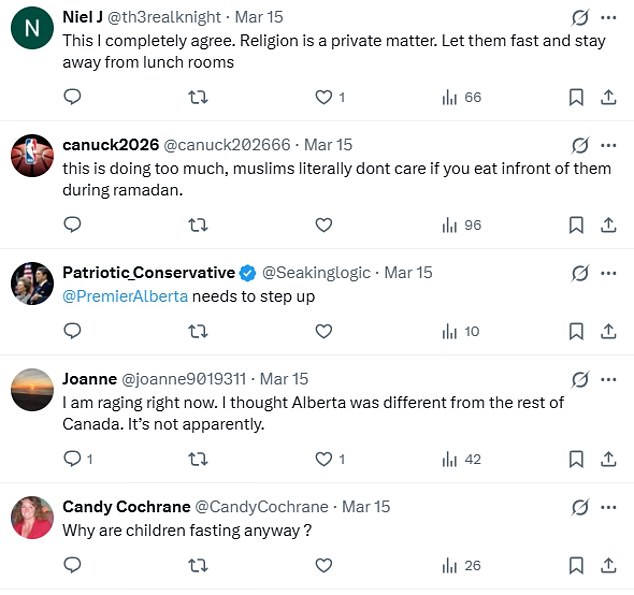Visit the Patriotic_Conservative profile name
The height and width of the screenshot is (595, 634).
(149, 273)
